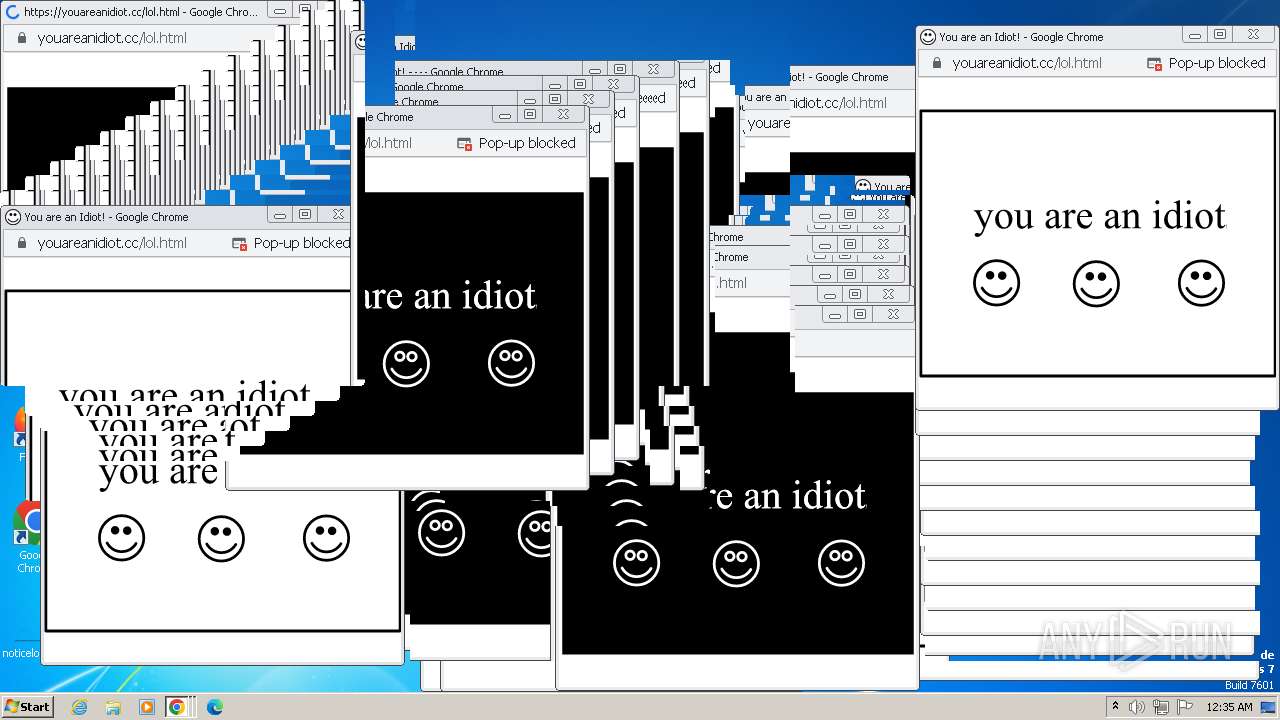Maximize the right You are an Idiot window
The height and width of the screenshot is (720, 1280).
(1220, 34)
